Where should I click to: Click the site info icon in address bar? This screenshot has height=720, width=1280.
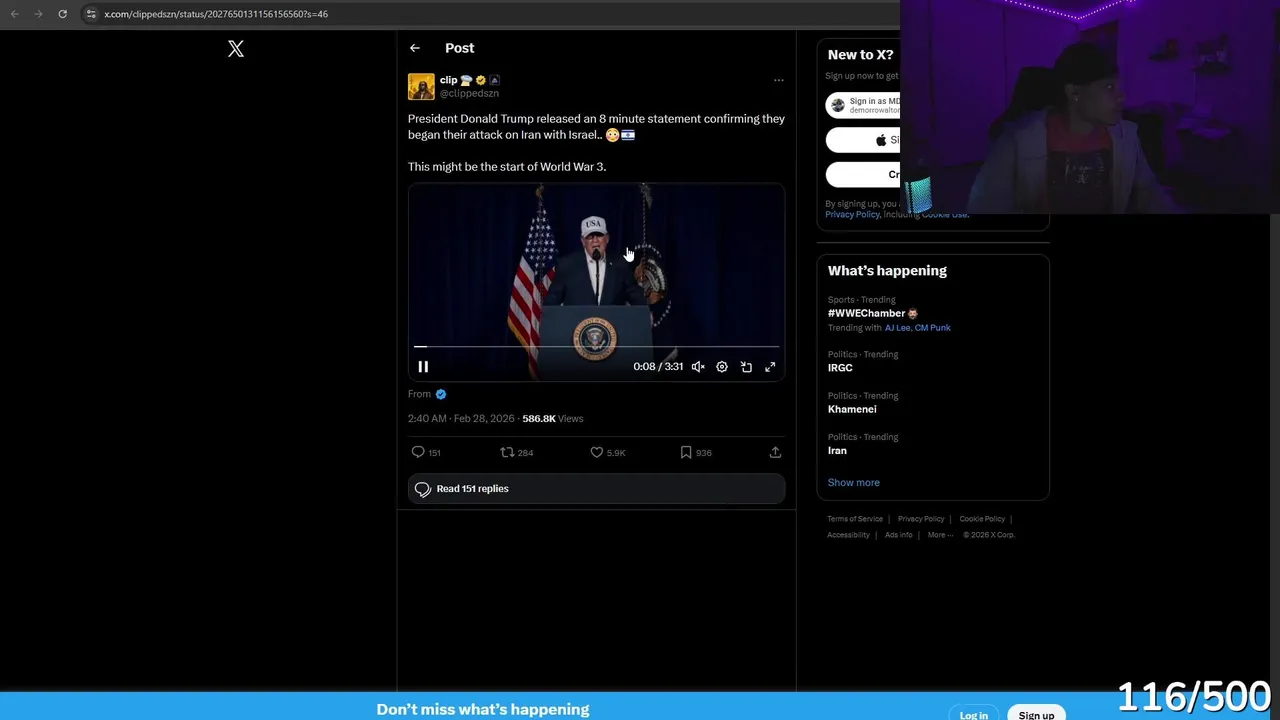pyautogui.click(x=91, y=14)
